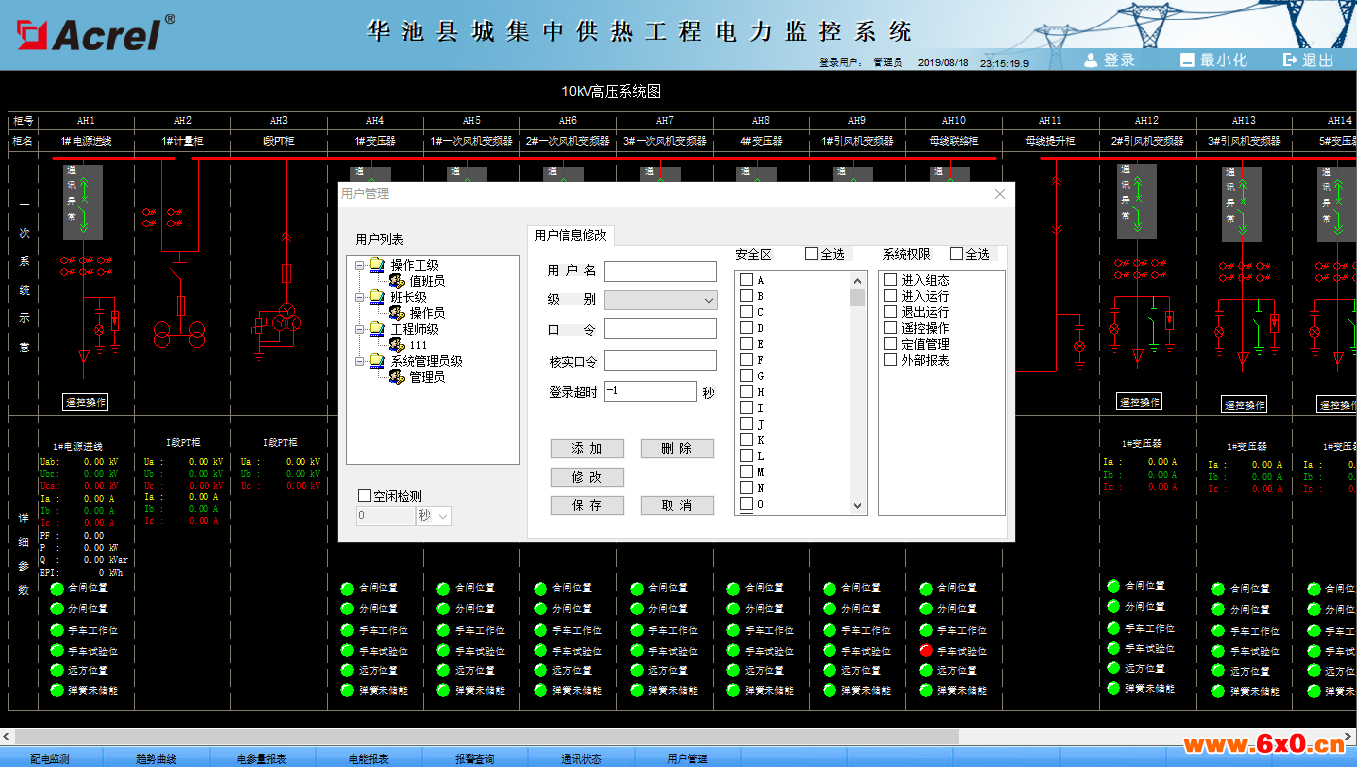Check the 遥控操作 permission box

tap(891, 328)
